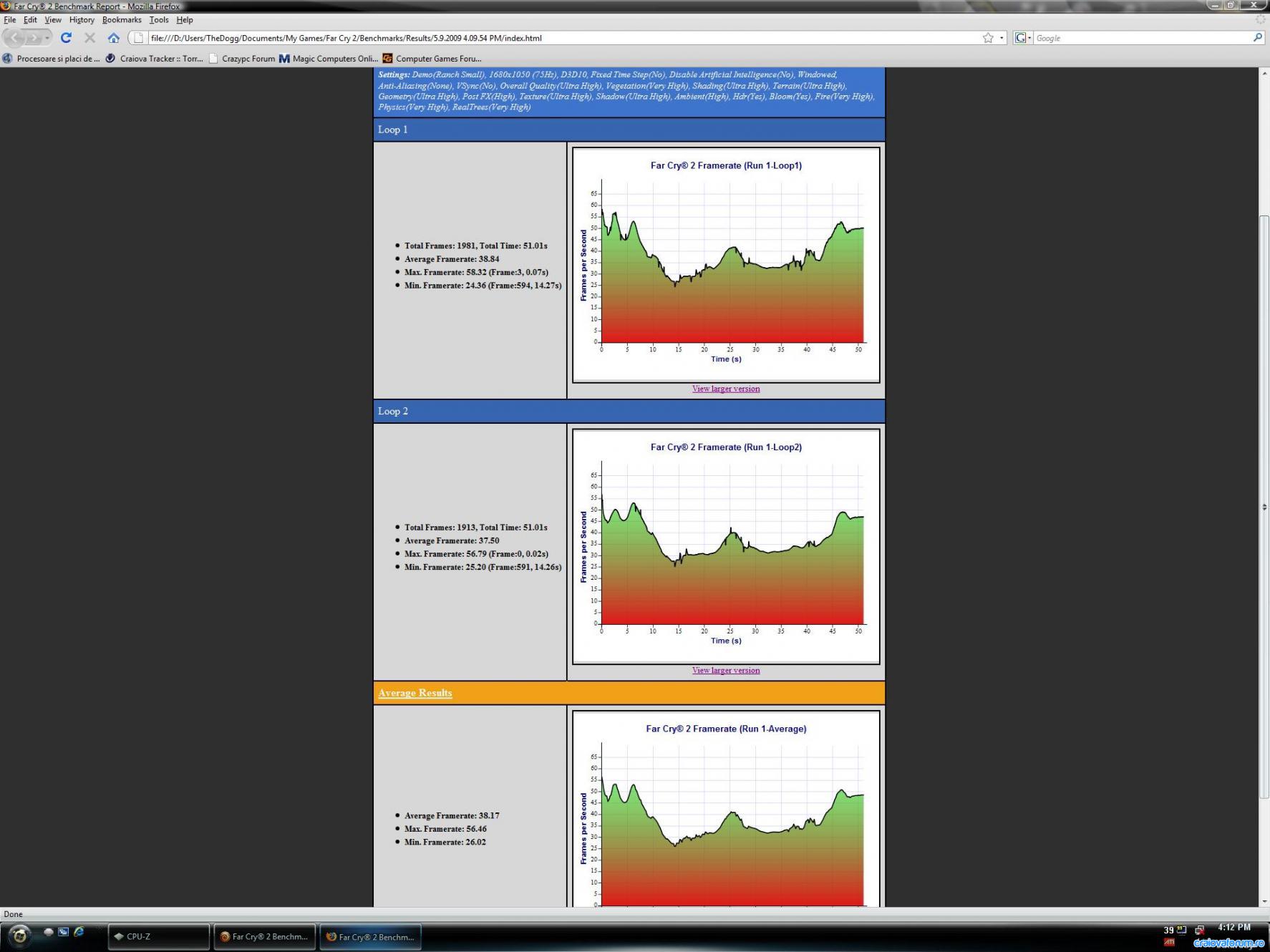Image resolution: width=1270 pixels, height=952 pixels.
Task: Click the Loop 2 section header
Action: tap(629, 412)
